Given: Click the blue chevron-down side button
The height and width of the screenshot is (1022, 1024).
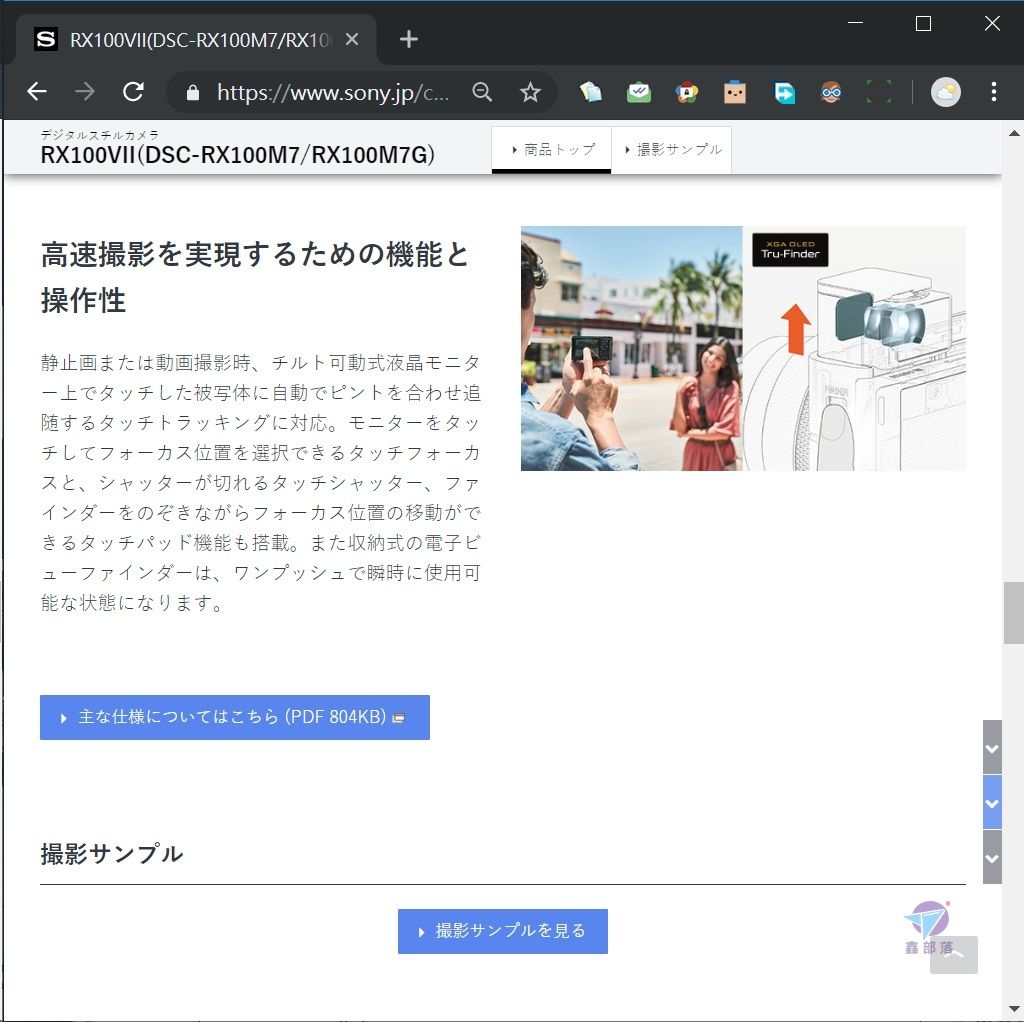Looking at the screenshot, I should point(992,803).
